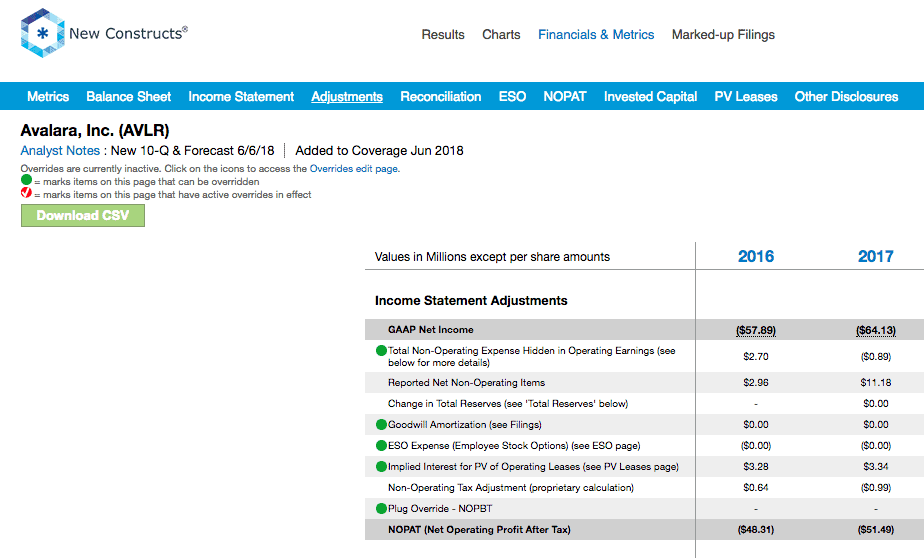This screenshot has width=924, height=558.
Task: Open the NOPAT section
Action: [x=565, y=97]
